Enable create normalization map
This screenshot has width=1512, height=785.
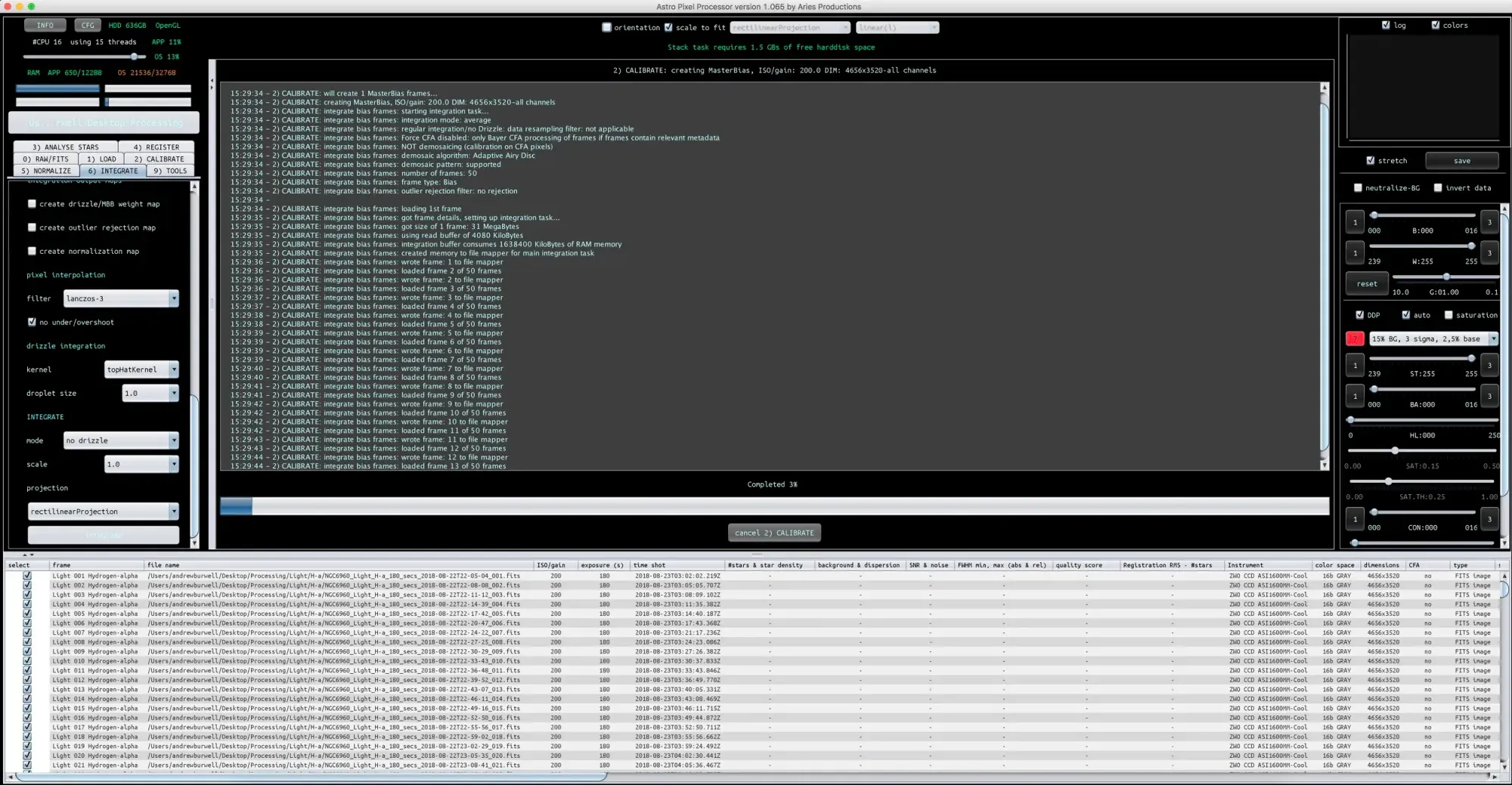[x=32, y=251]
